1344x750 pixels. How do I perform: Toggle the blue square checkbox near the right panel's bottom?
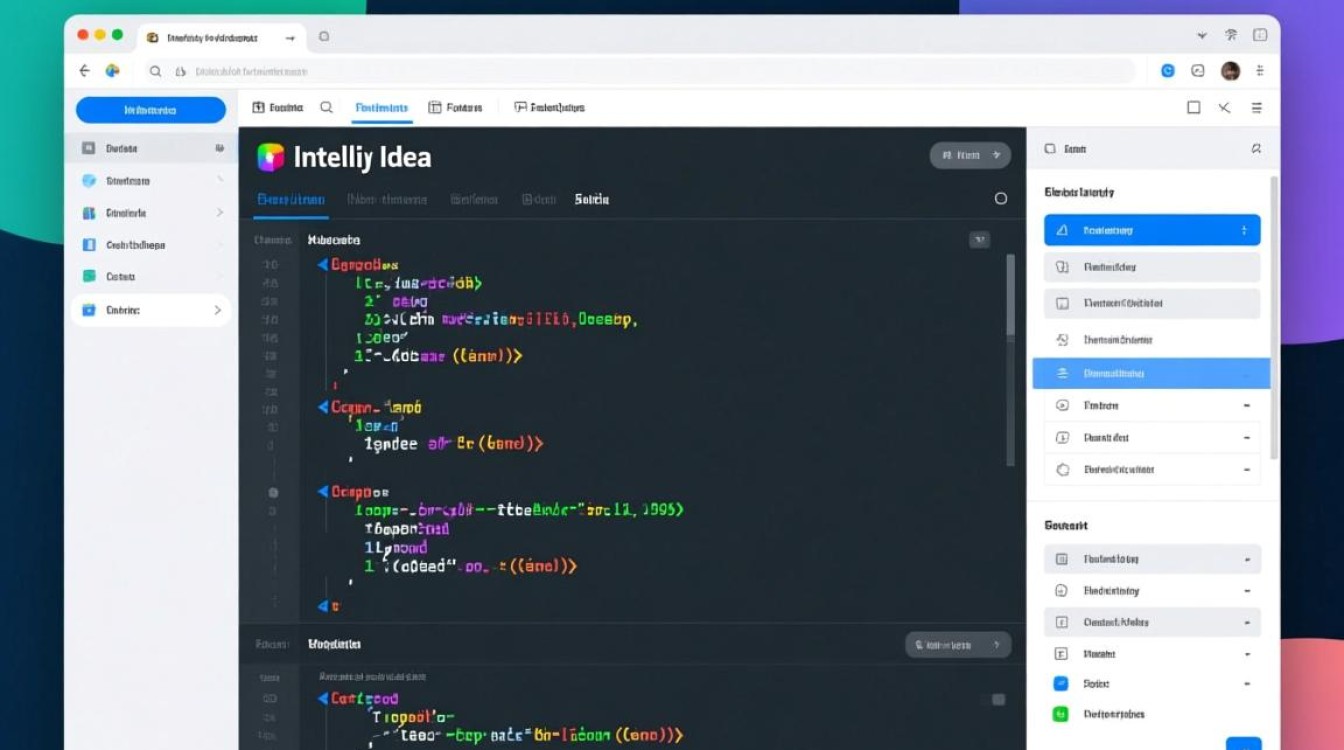[1061, 684]
